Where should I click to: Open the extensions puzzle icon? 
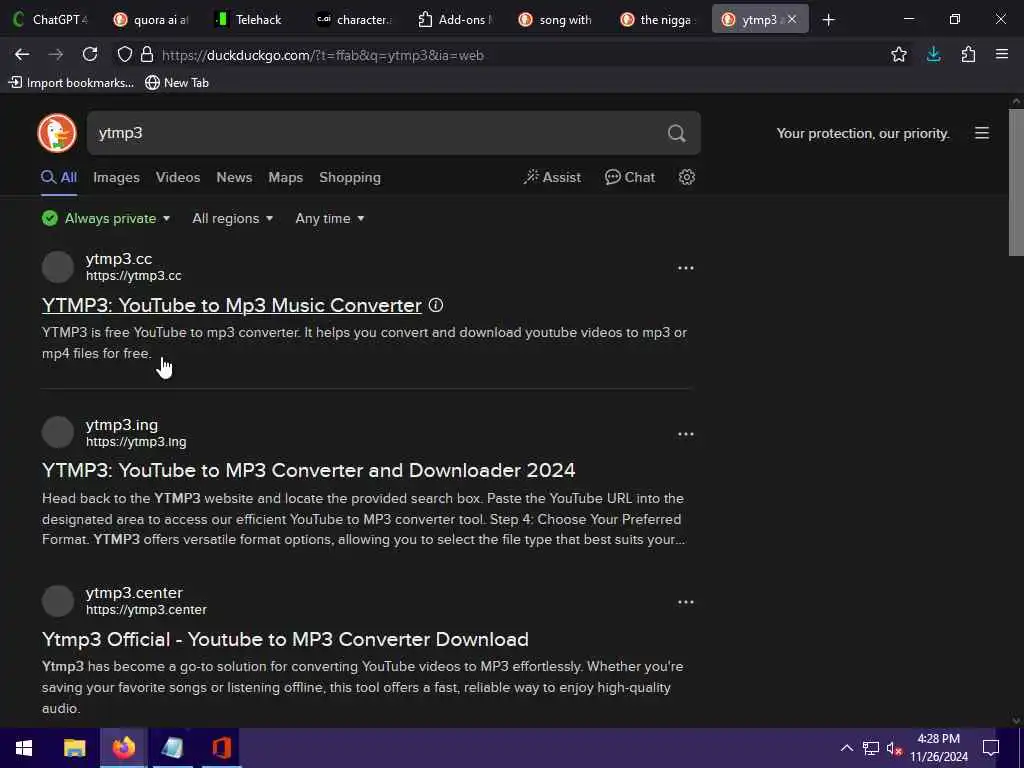(968, 55)
